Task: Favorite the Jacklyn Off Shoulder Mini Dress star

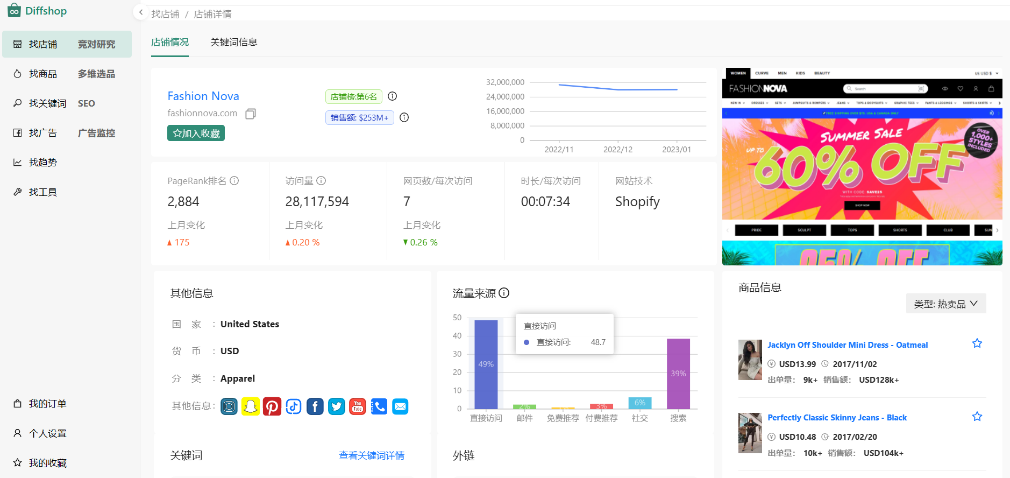Action: point(977,343)
